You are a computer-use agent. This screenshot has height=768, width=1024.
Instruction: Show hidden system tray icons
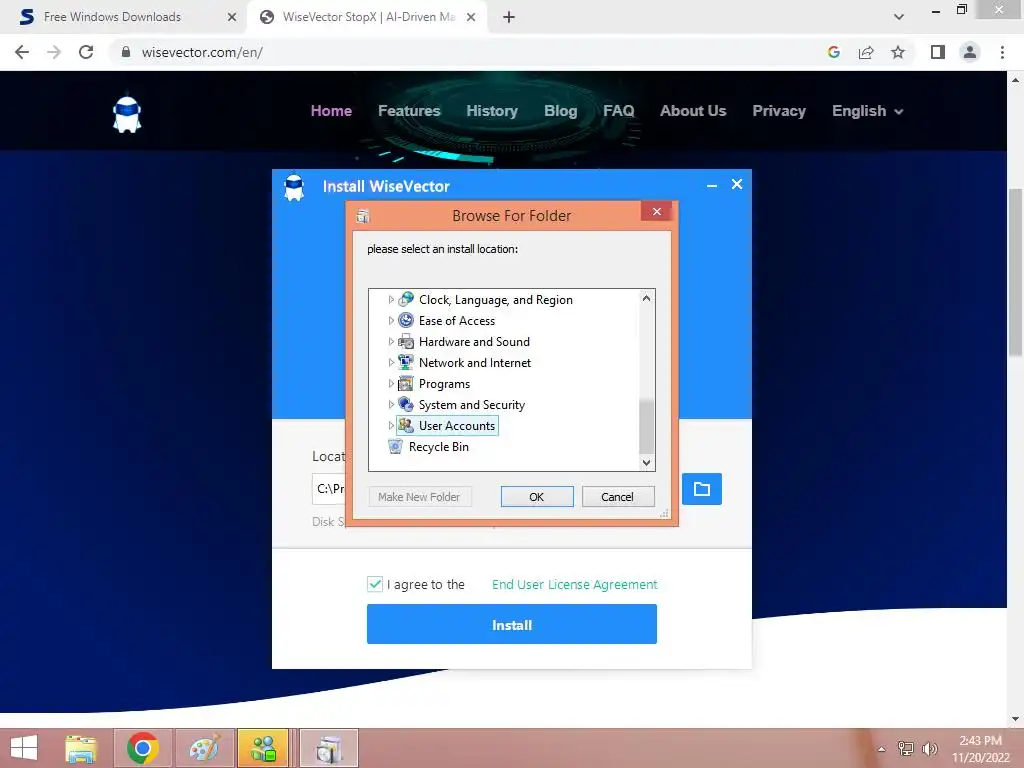tap(881, 749)
